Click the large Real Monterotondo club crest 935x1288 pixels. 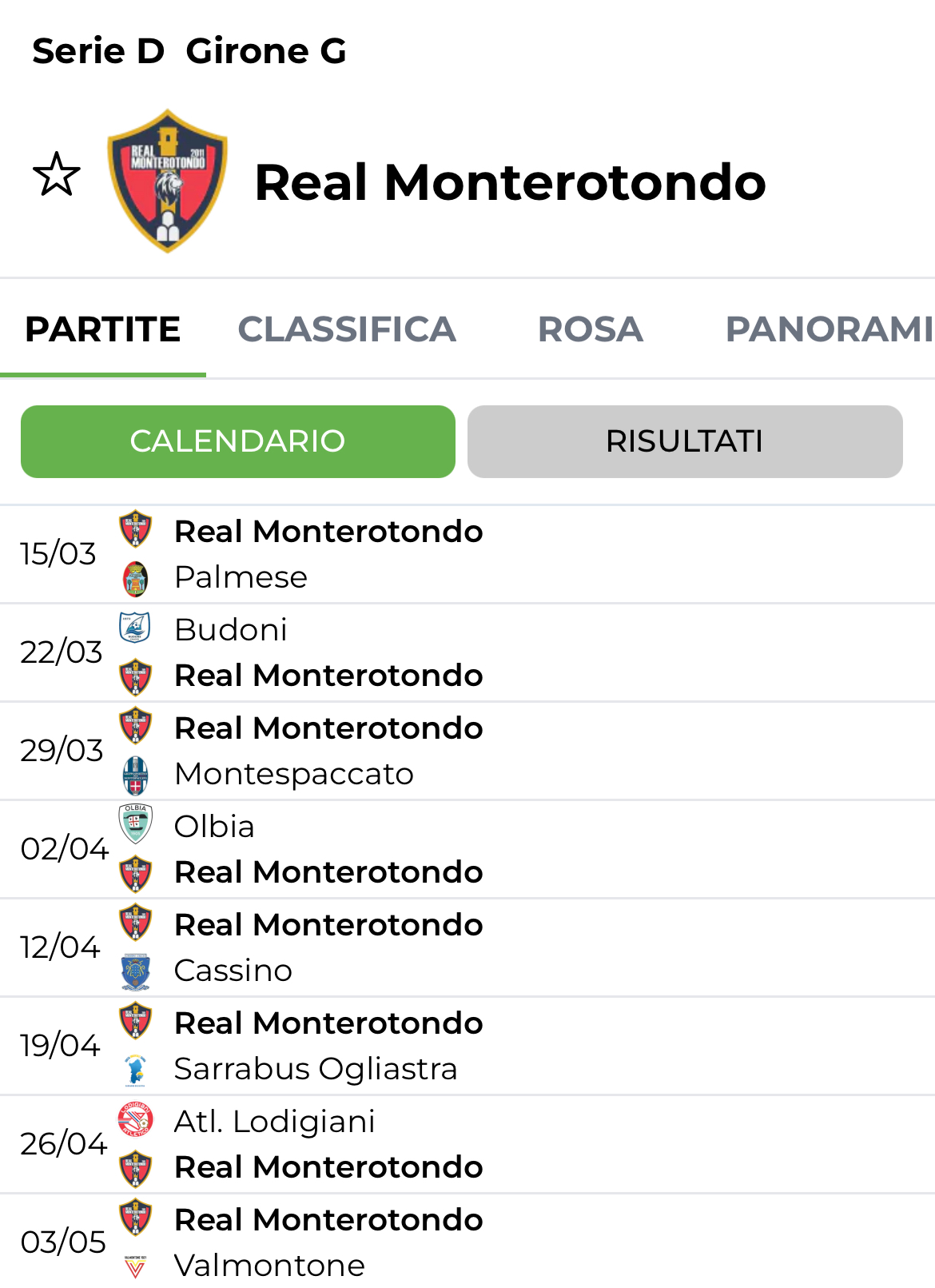168,181
